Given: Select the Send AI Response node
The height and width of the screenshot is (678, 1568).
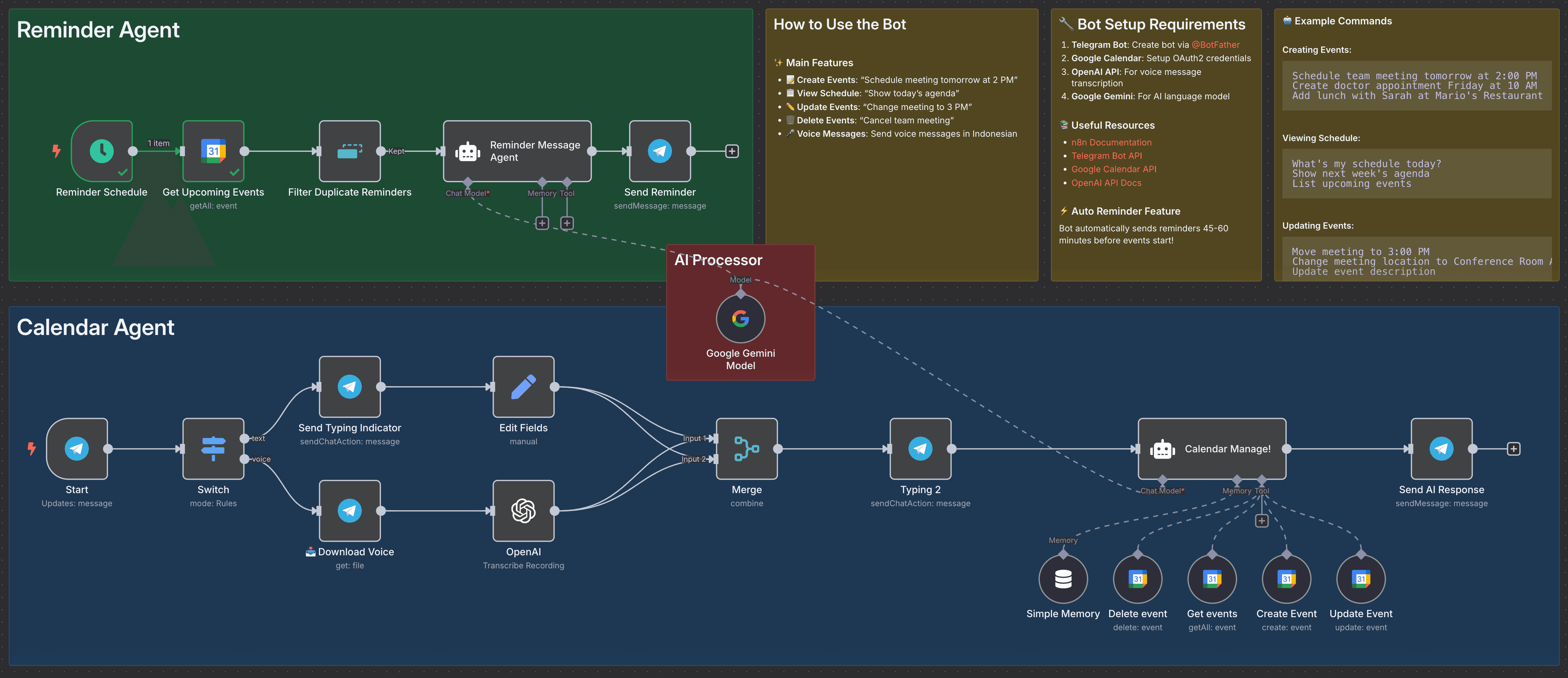Looking at the screenshot, I should coord(1441,449).
